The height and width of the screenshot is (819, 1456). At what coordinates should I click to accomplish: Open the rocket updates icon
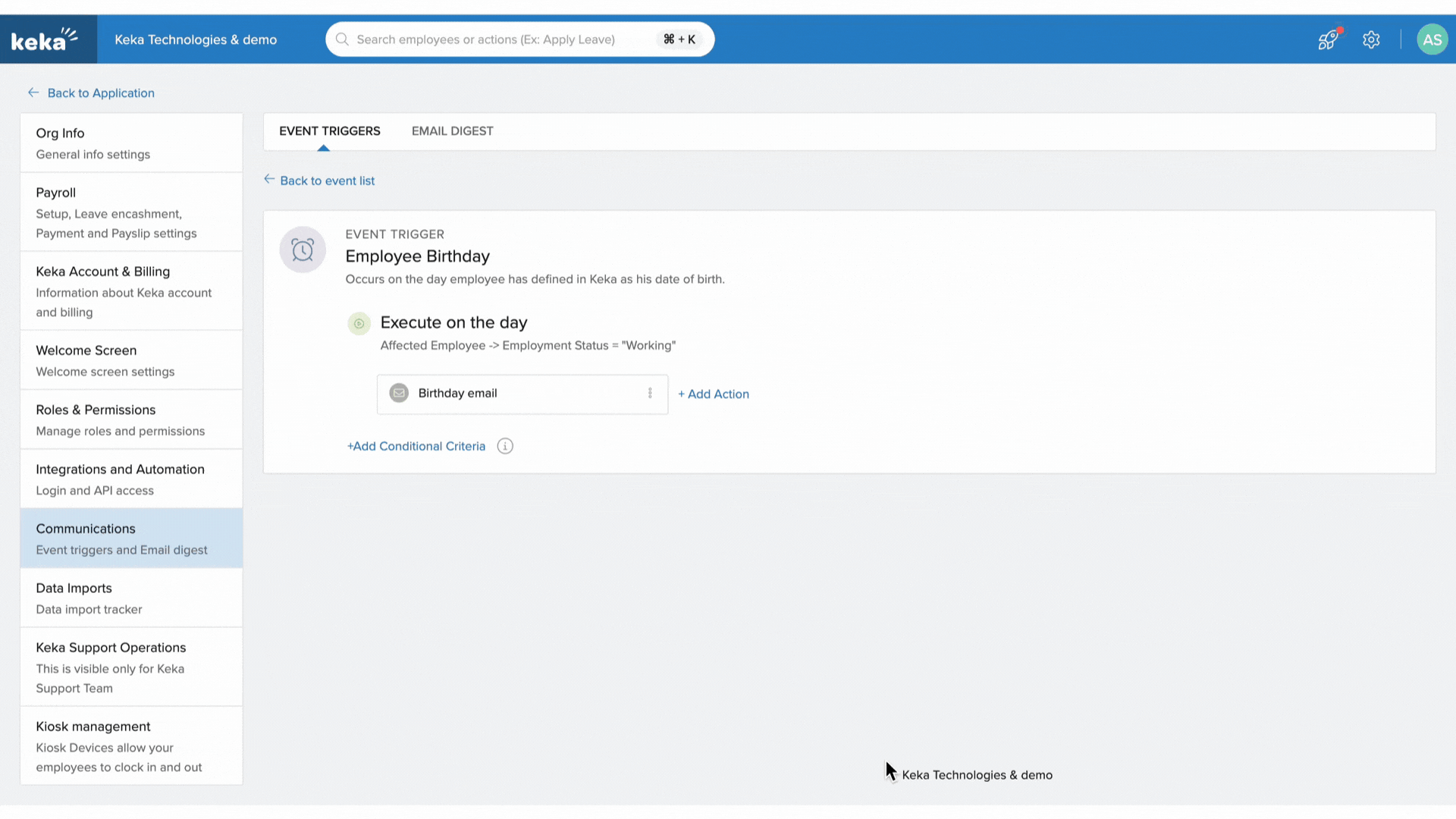point(1328,39)
